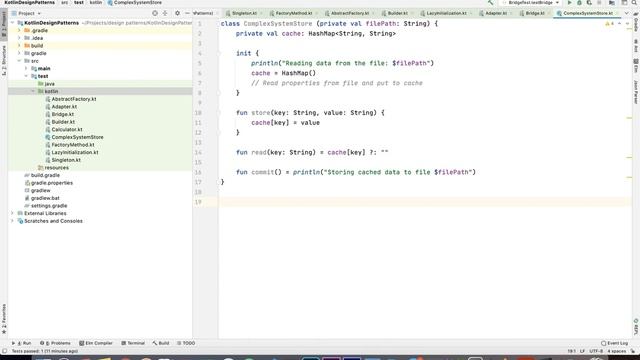
Task: Switch to the Bridge.kt tab
Action: click(534, 13)
